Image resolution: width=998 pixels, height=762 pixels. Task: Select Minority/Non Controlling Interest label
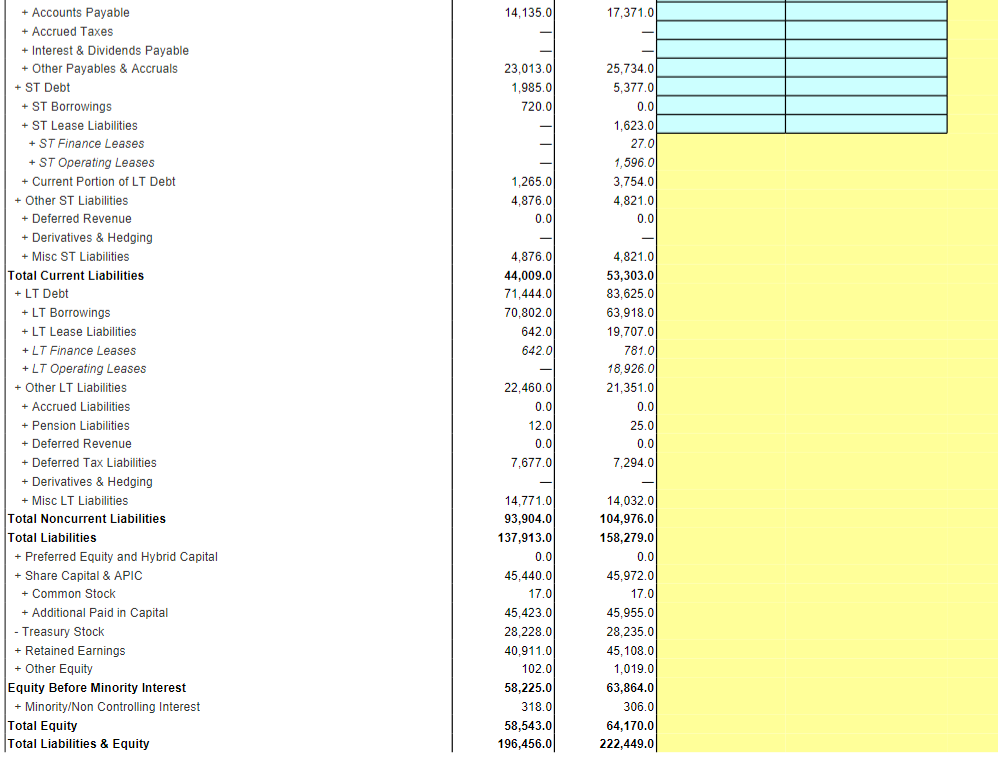click(x=112, y=707)
